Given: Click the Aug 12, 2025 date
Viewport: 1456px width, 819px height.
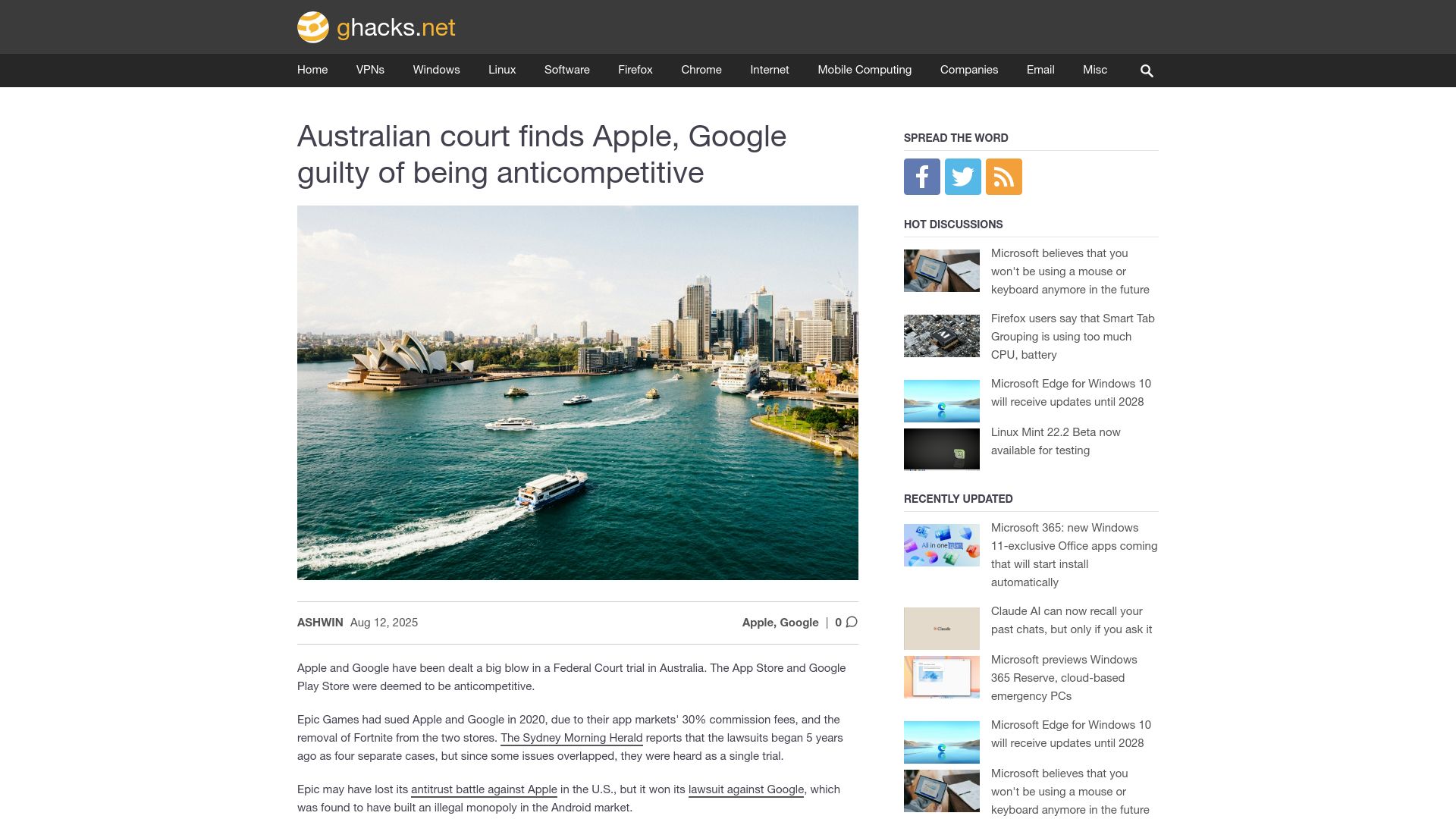Looking at the screenshot, I should coord(384,623).
